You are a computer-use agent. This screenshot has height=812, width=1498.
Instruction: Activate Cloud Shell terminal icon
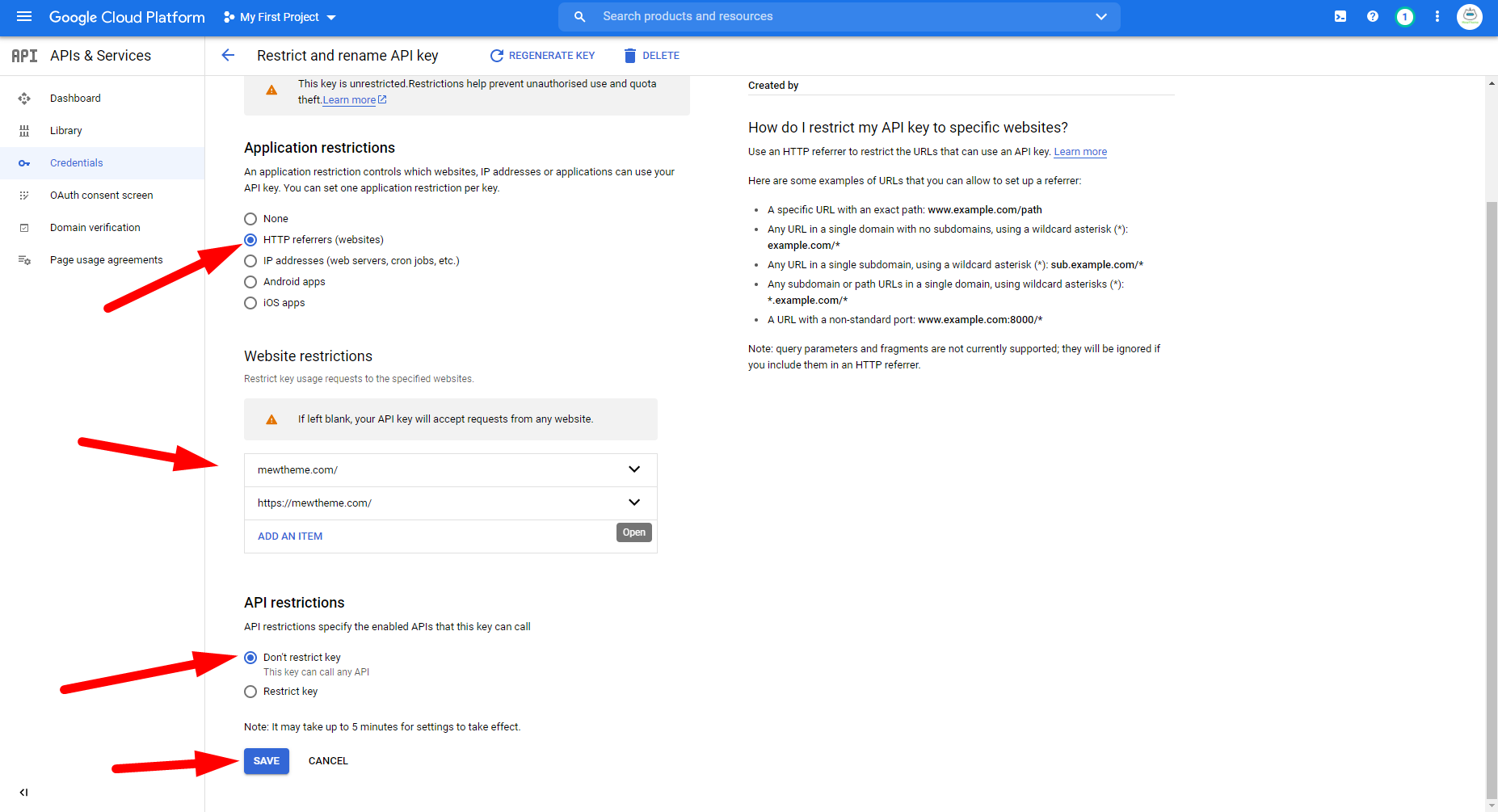(1340, 16)
